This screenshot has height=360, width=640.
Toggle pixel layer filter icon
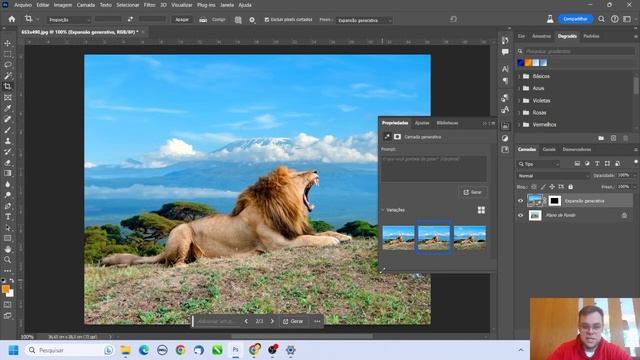pyautogui.click(x=577, y=164)
